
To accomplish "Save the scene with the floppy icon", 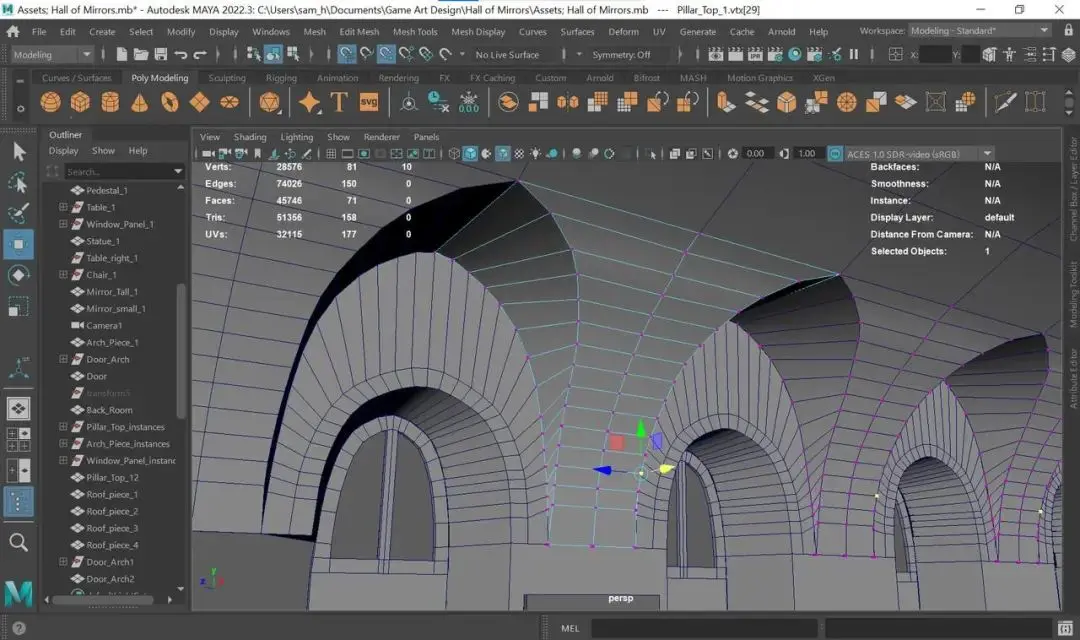I will (x=160, y=54).
